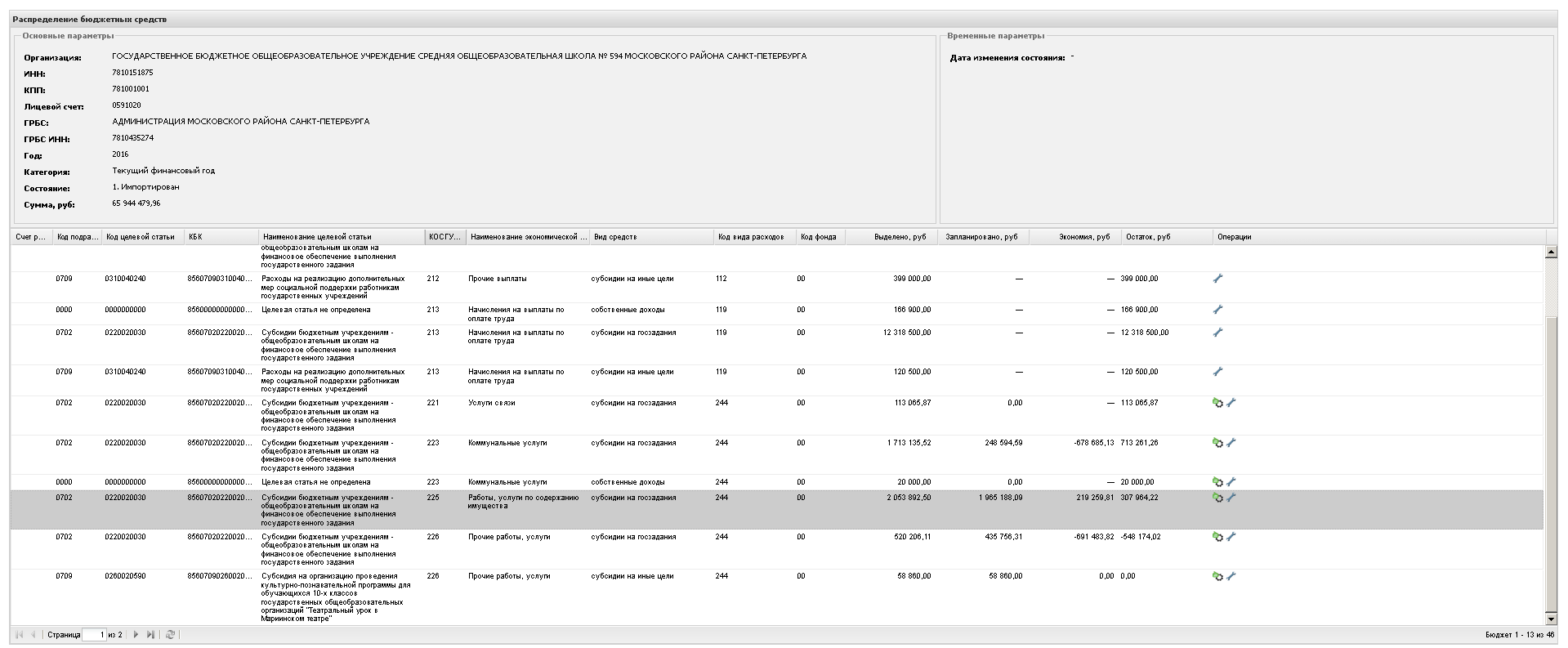Click GRBS INN value '7810435274'

coord(132,138)
